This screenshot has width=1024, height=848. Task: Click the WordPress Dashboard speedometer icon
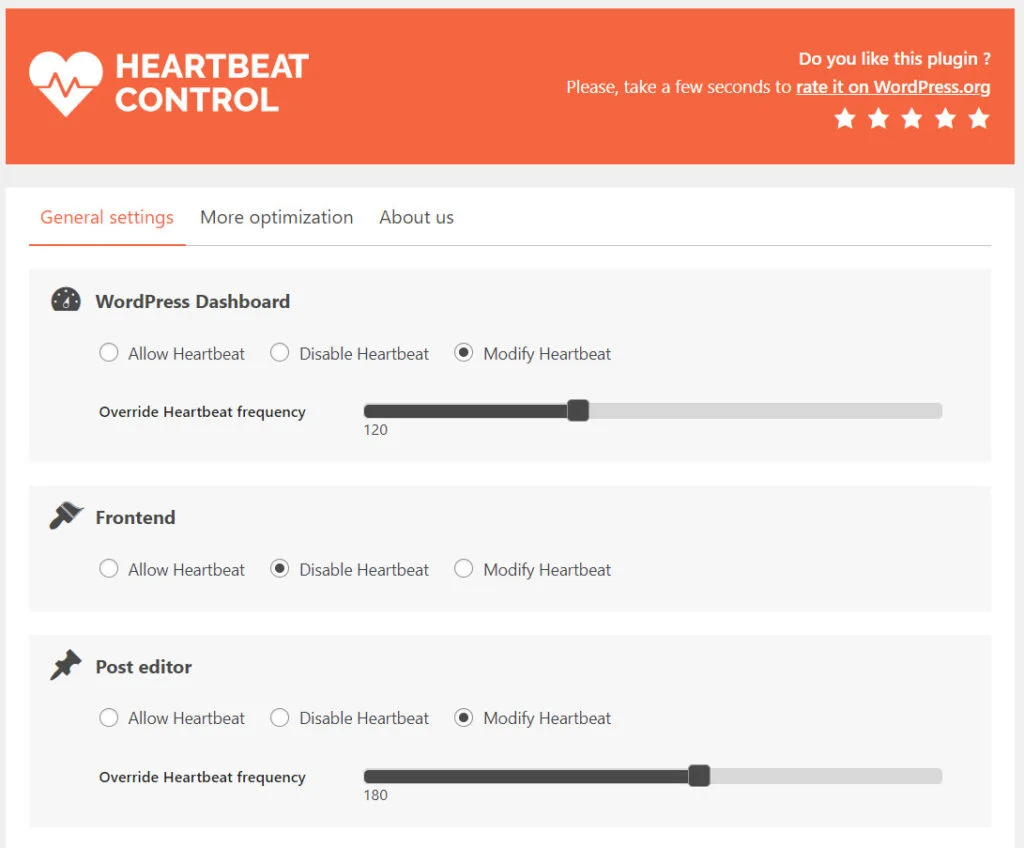pos(65,299)
